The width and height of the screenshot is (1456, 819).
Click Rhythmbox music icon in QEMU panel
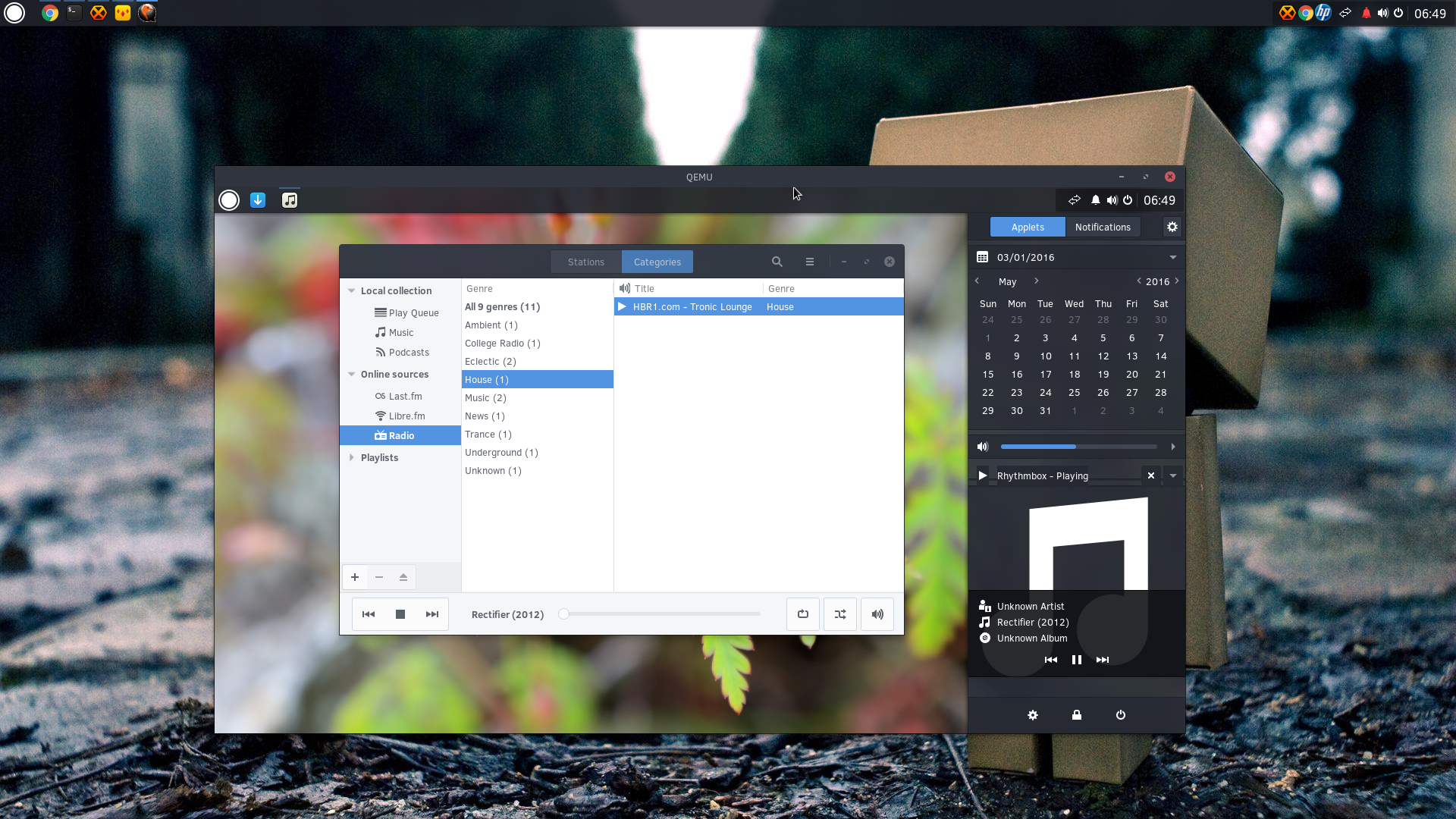point(290,200)
